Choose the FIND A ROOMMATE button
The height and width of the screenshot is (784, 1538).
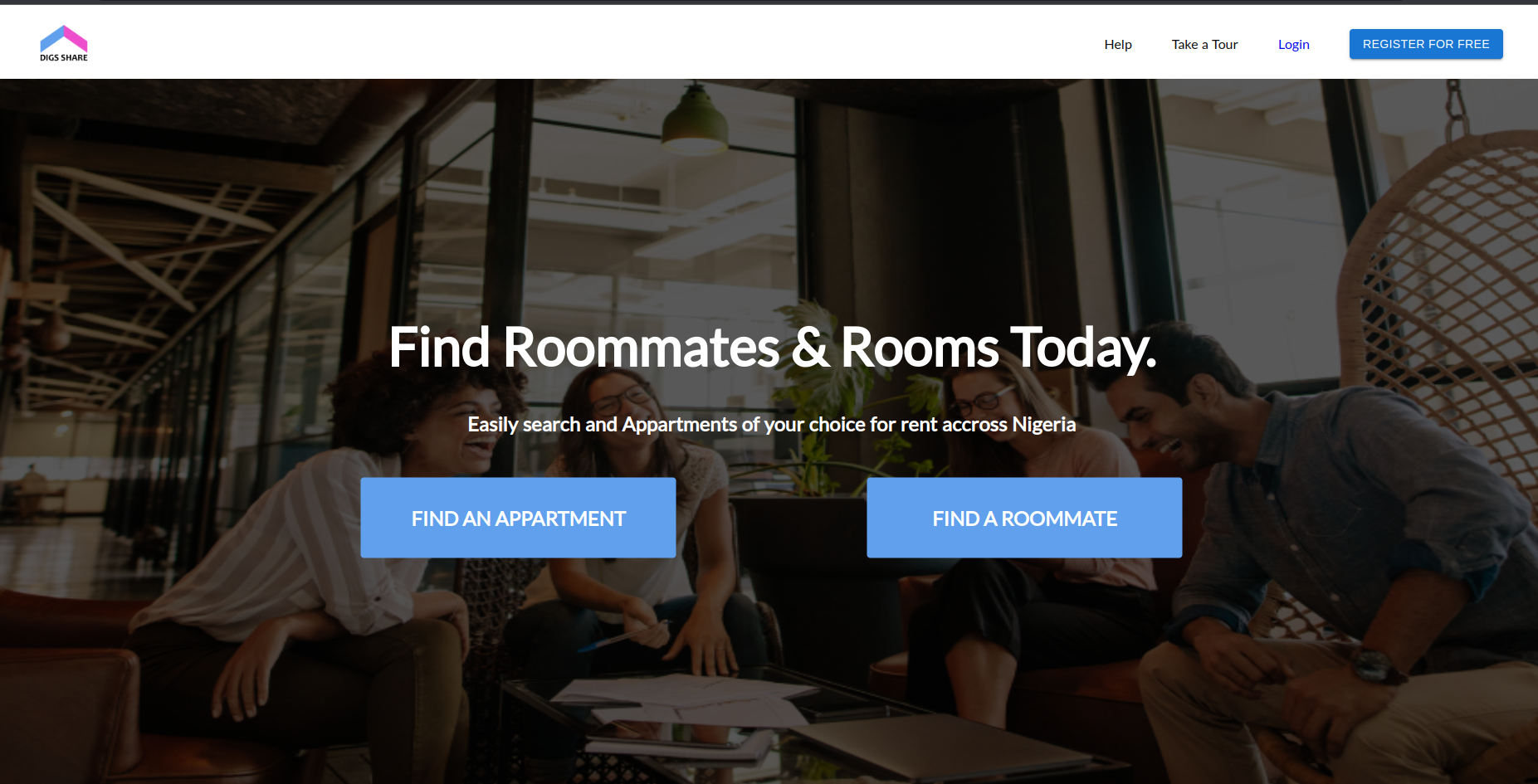pos(1024,518)
